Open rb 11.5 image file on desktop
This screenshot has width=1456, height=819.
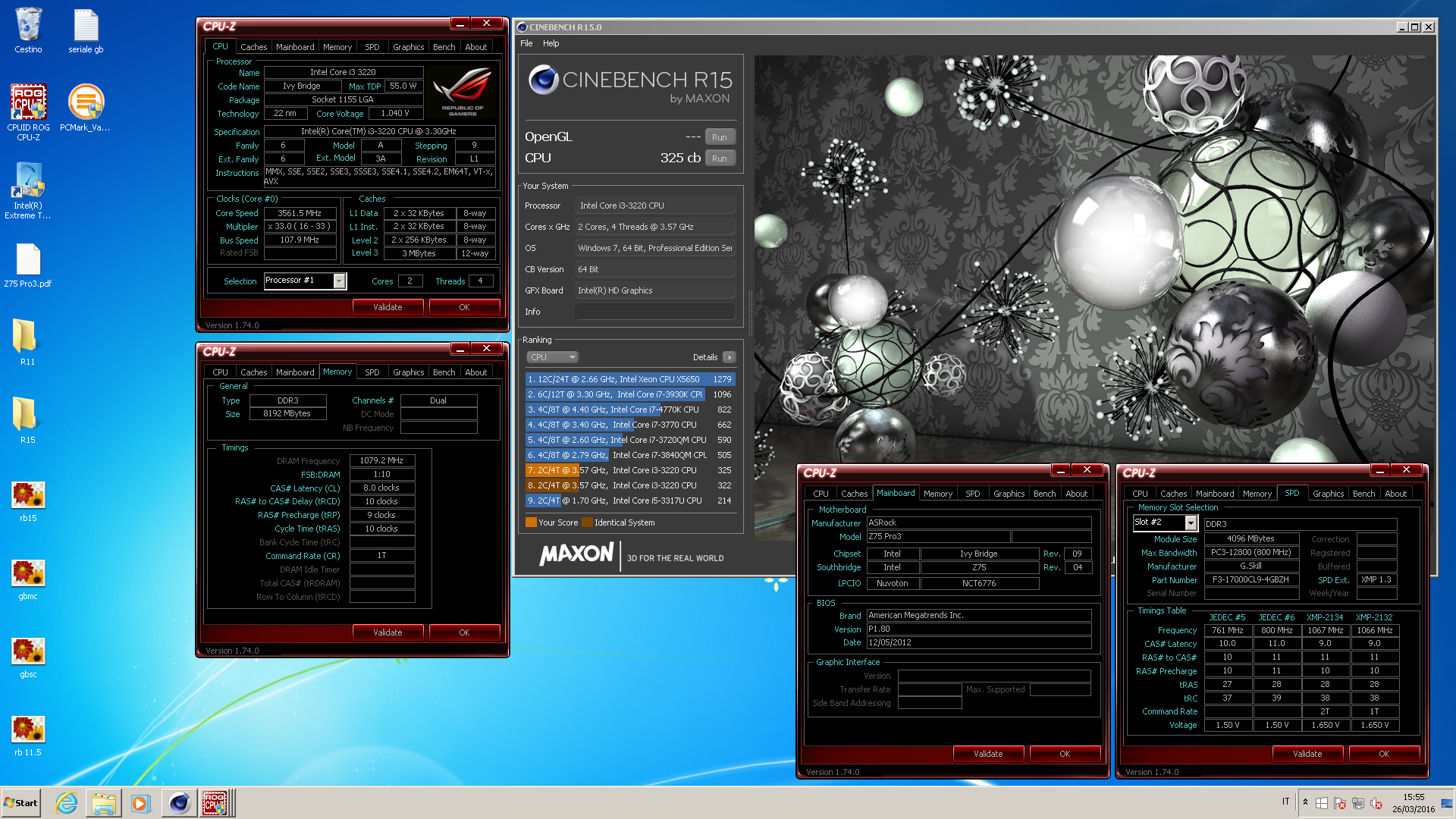(28, 735)
